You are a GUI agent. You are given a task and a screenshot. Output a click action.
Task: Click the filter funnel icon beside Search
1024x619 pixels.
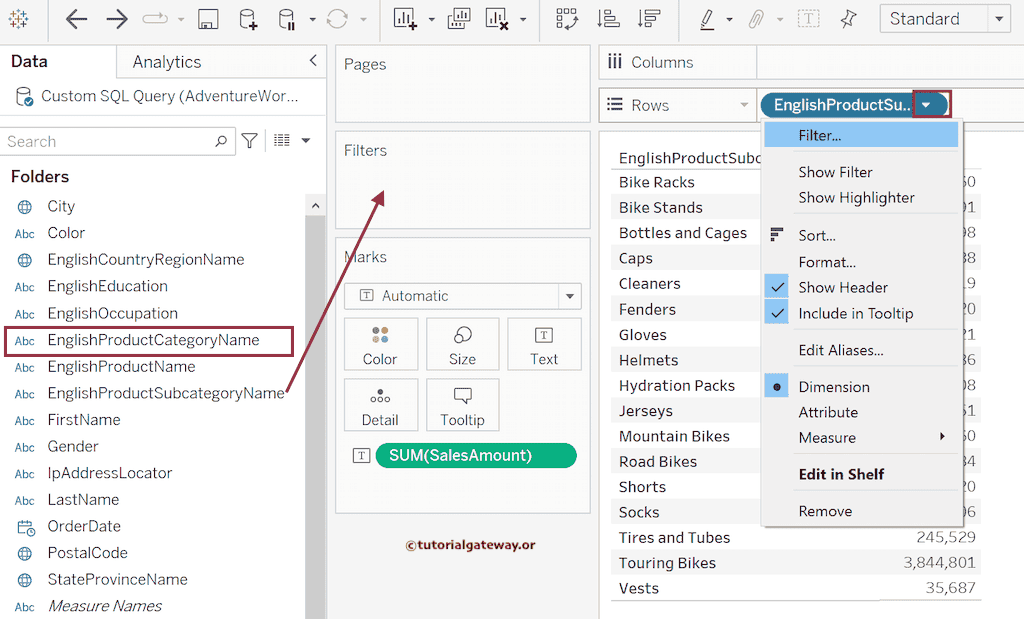[x=250, y=141]
